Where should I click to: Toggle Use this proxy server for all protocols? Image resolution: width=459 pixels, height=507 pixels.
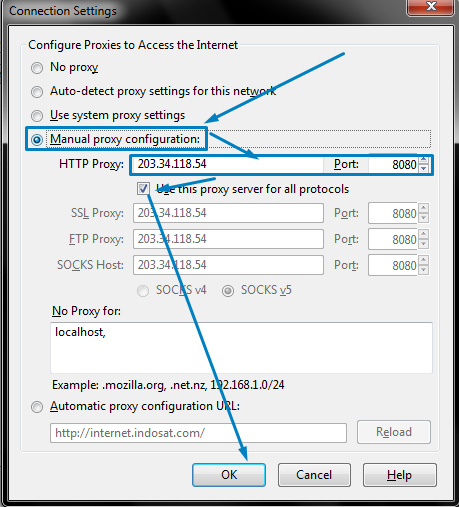[143, 189]
